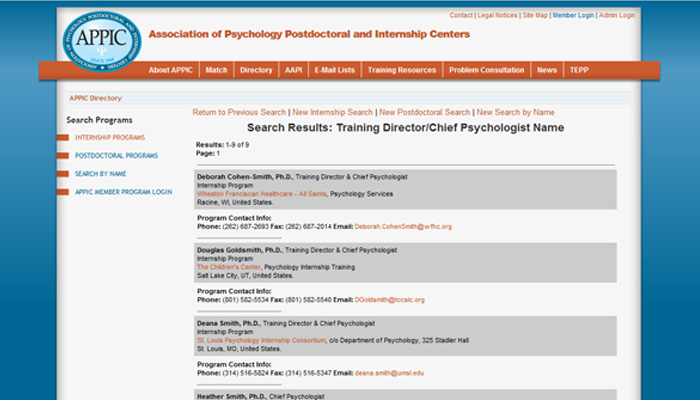Click 'Racine, WI, United States.' text

coord(235,203)
